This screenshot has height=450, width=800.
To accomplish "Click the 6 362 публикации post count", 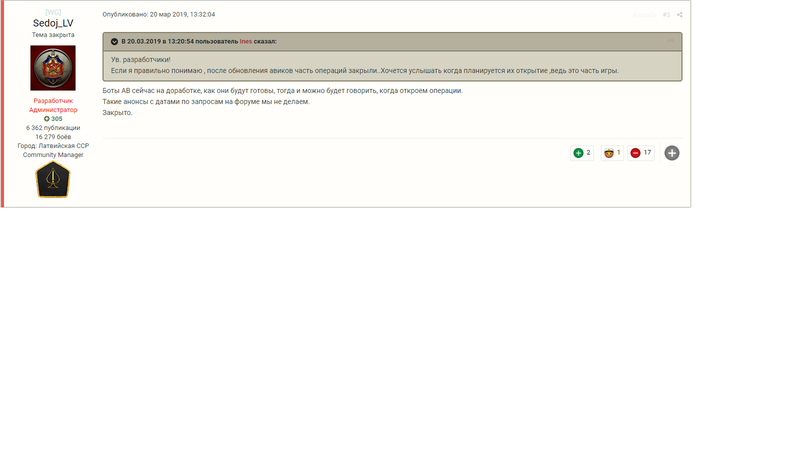I will pos(53,128).
